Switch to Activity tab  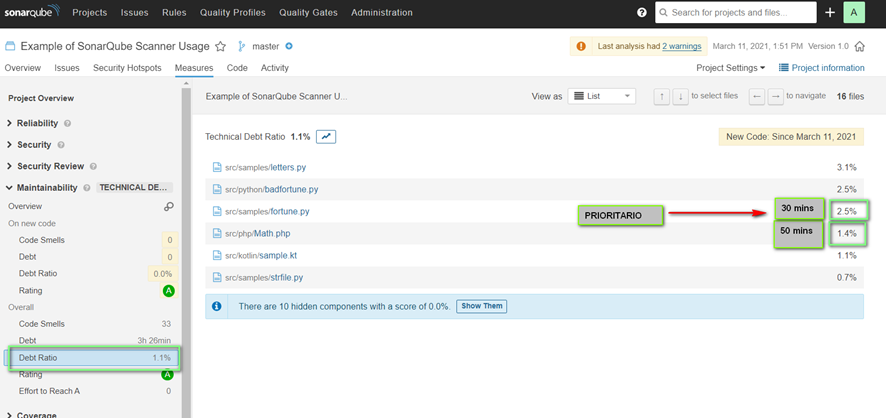tap(275, 68)
